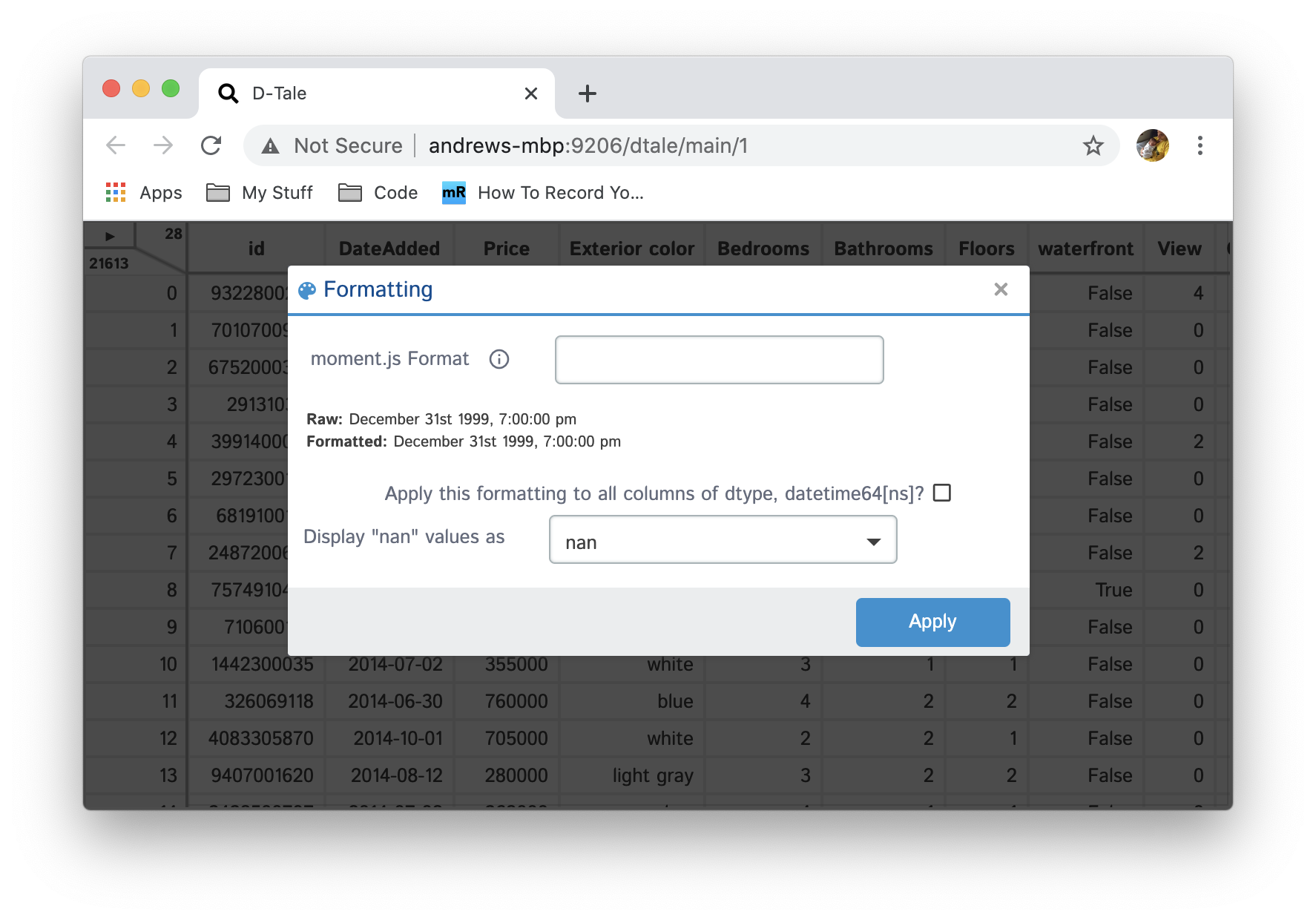Open the Display nan values dropdown
The image size is (1316, 920).
(723, 540)
